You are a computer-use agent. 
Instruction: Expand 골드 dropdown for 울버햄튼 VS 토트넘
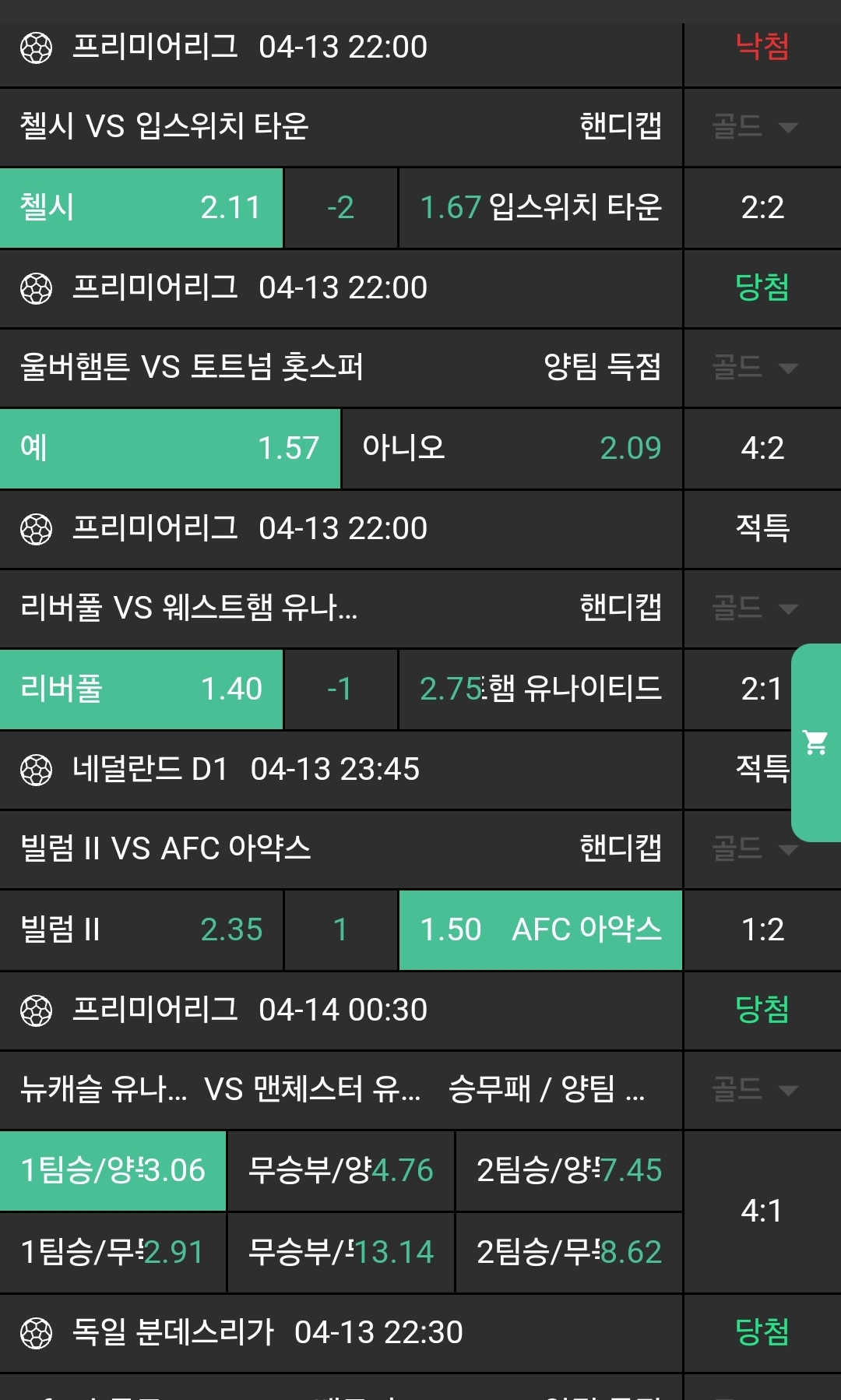pos(755,368)
